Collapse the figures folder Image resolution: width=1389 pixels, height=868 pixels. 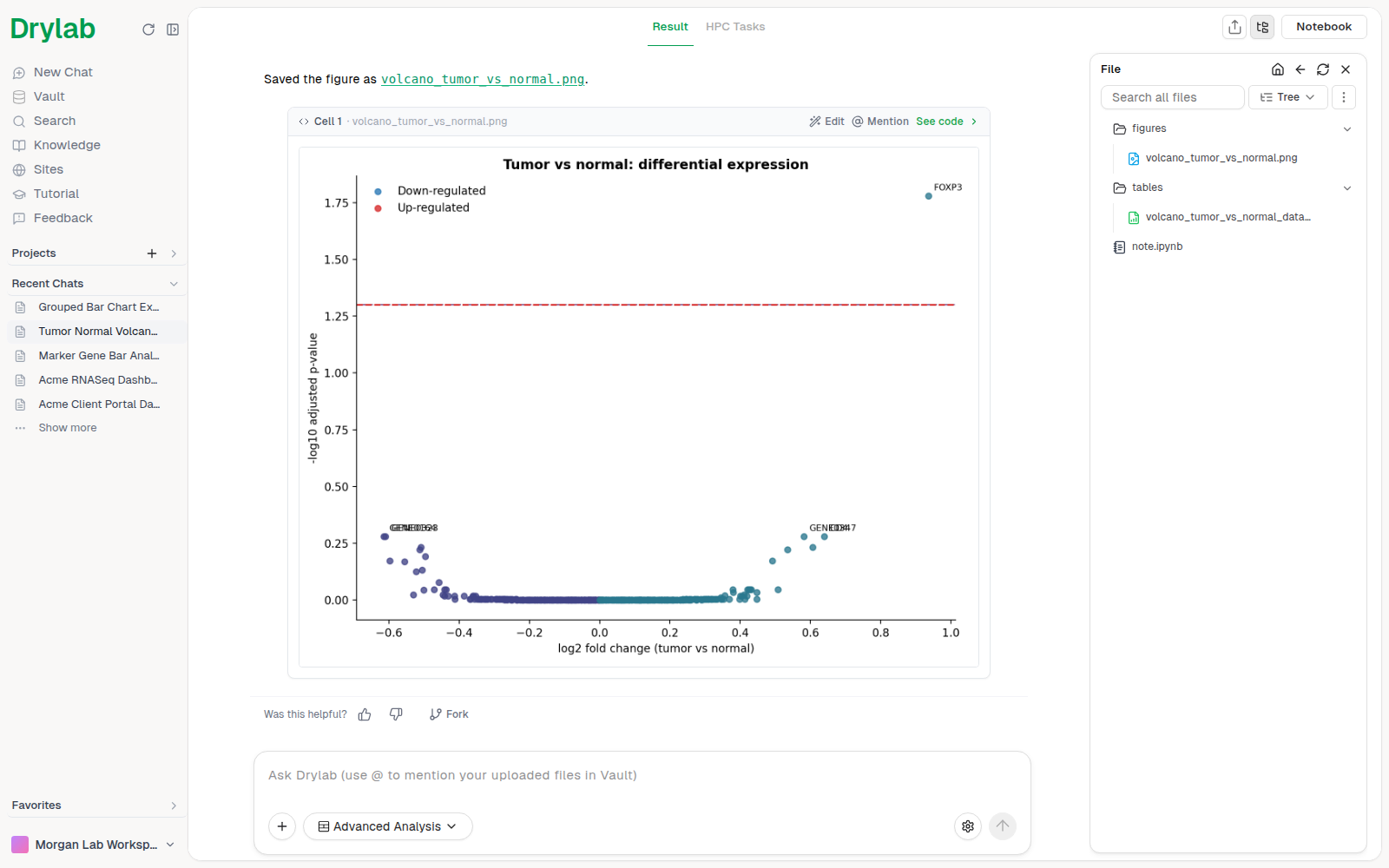[x=1347, y=128]
